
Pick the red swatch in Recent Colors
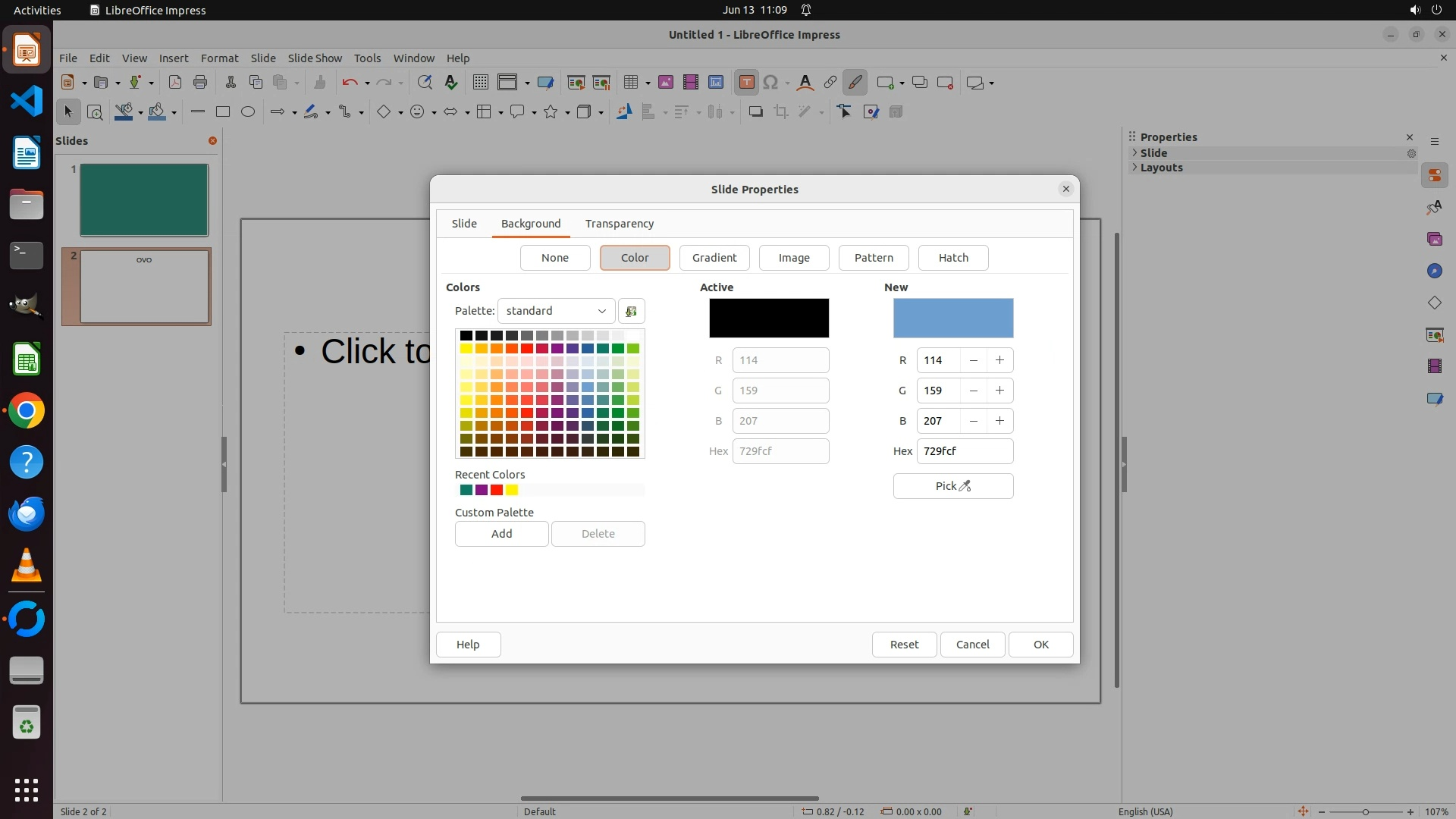point(497,490)
